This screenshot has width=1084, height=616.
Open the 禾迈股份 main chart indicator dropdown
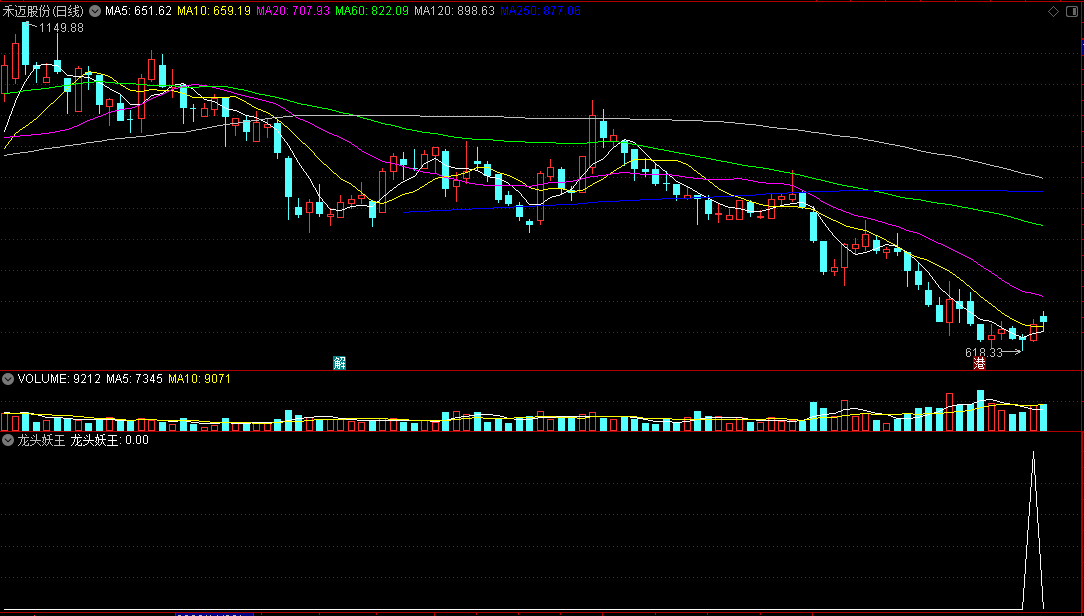click(95, 11)
